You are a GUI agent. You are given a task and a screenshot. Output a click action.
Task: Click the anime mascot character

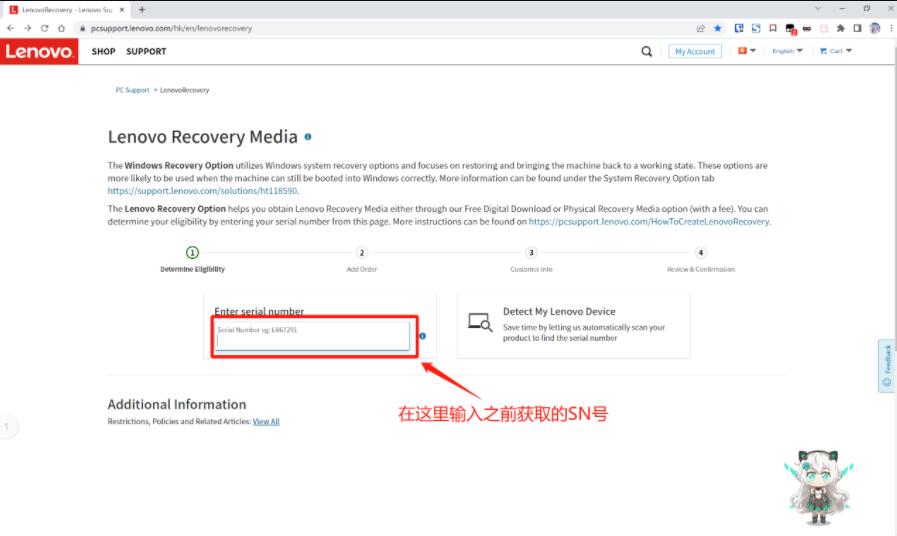[819, 487]
